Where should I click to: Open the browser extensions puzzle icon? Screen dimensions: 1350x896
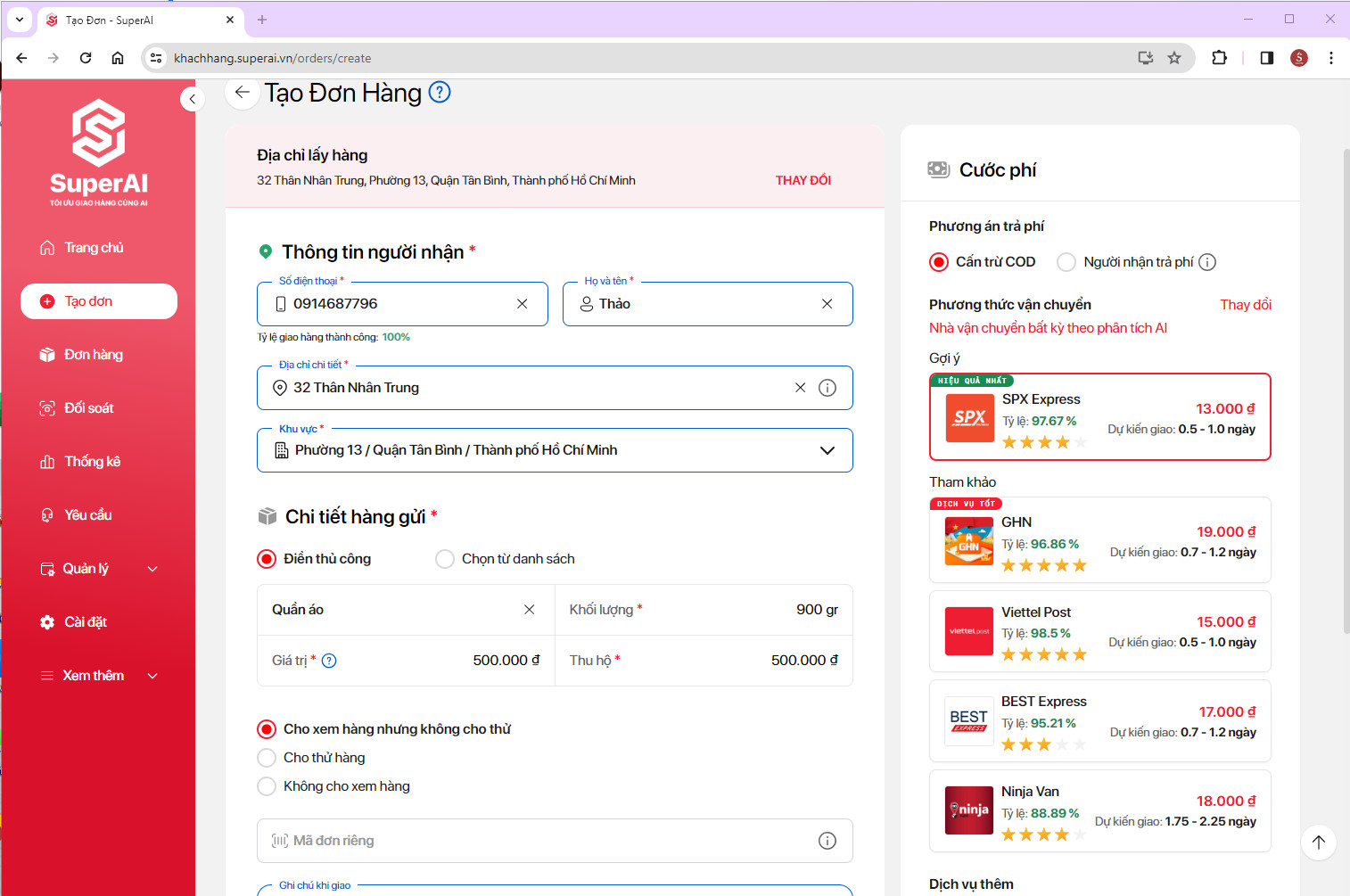(1219, 58)
